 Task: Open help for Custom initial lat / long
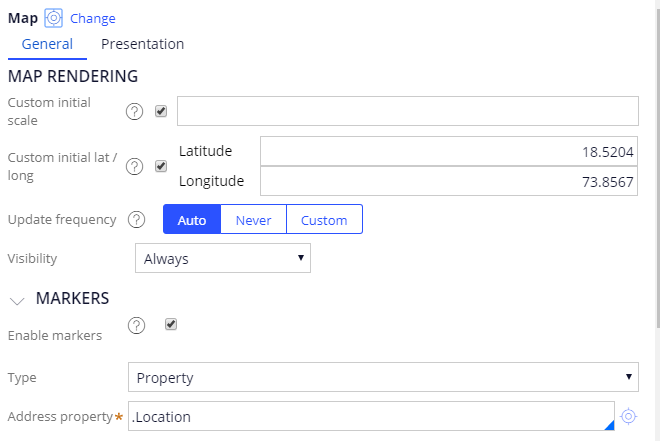[134, 166]
